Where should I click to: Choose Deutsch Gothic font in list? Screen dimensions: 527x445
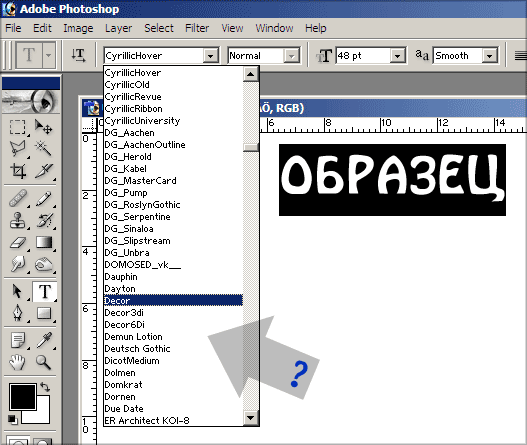173,349
